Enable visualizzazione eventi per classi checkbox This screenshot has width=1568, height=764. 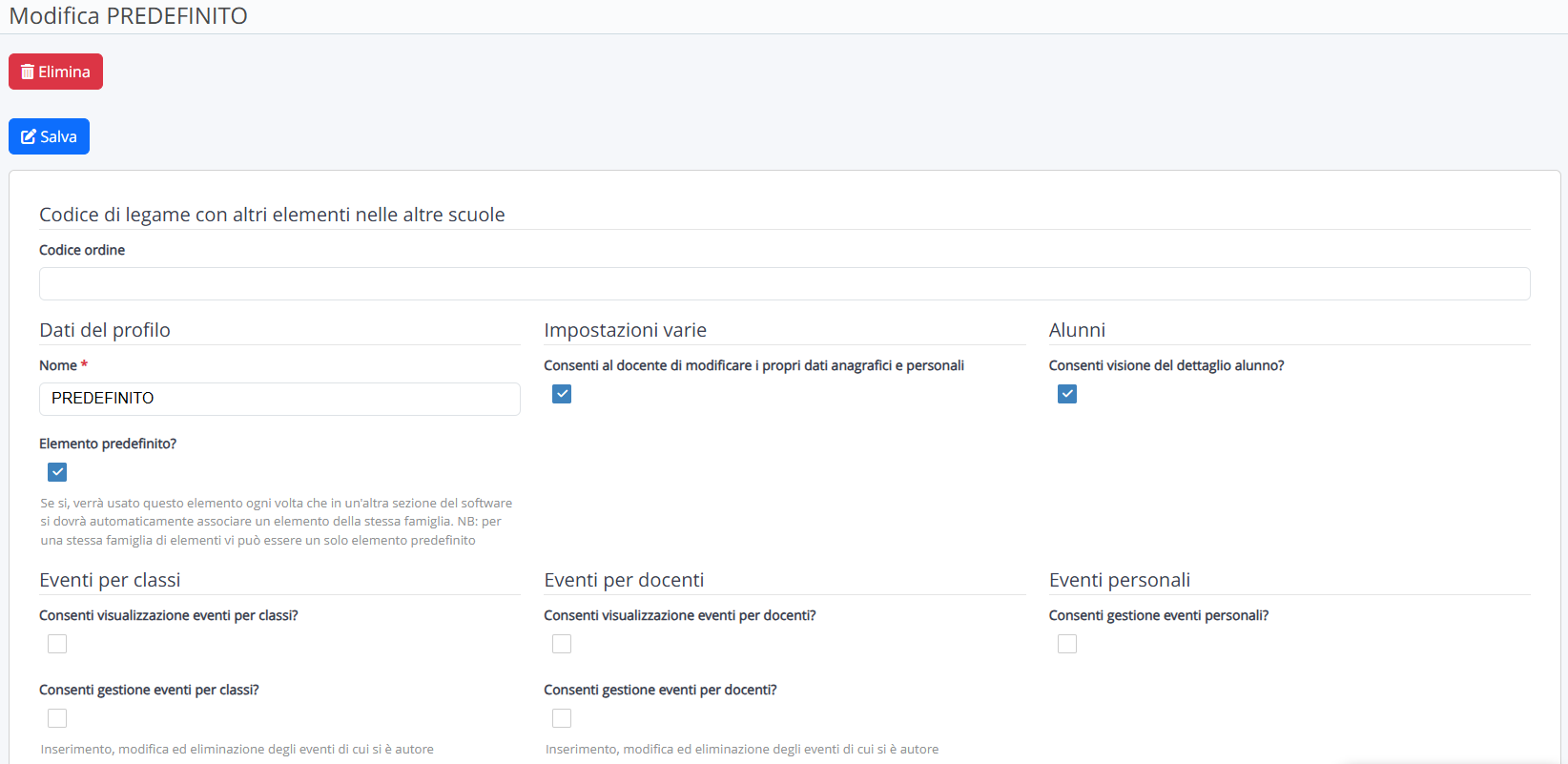[x=57, y=644]
